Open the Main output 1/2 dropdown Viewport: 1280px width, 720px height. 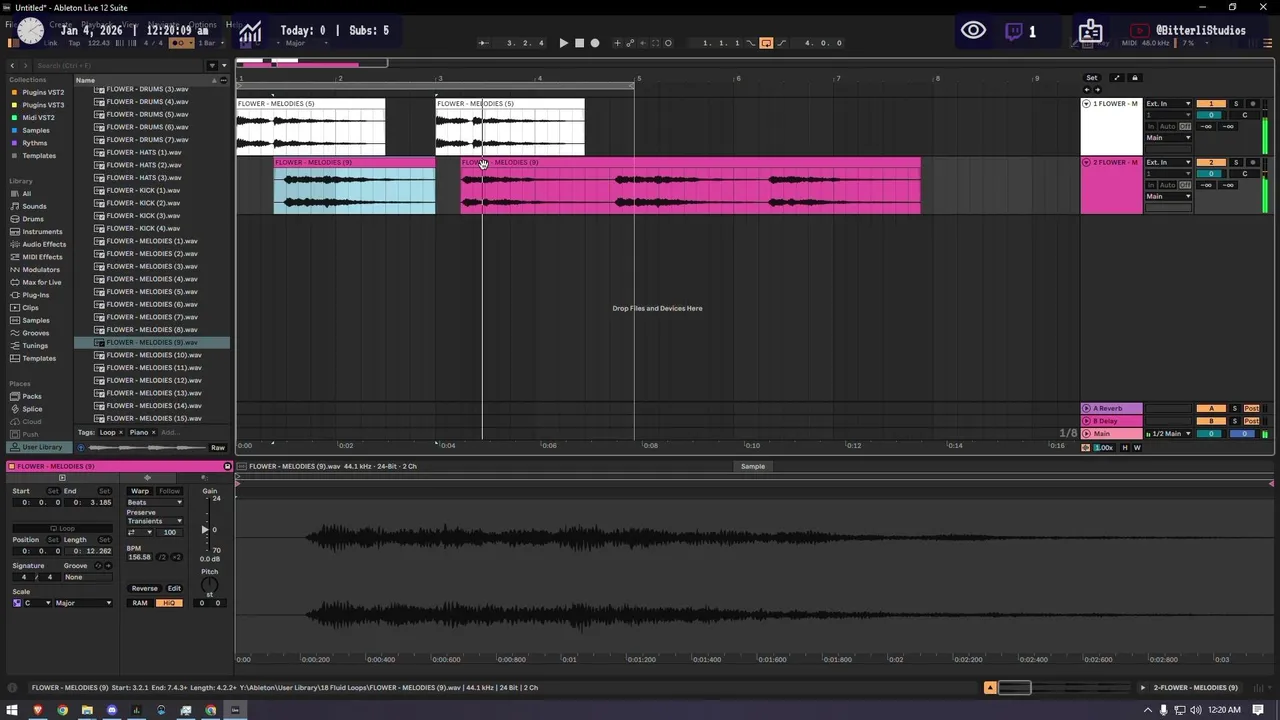(1169, 434)
